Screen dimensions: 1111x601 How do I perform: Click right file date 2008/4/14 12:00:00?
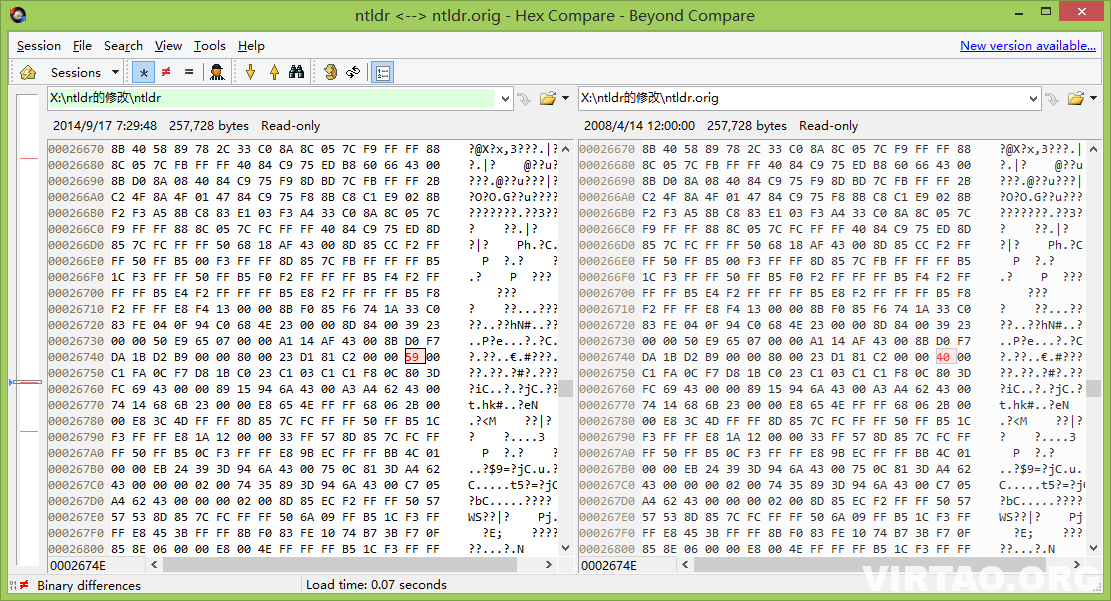click(639, 125)
